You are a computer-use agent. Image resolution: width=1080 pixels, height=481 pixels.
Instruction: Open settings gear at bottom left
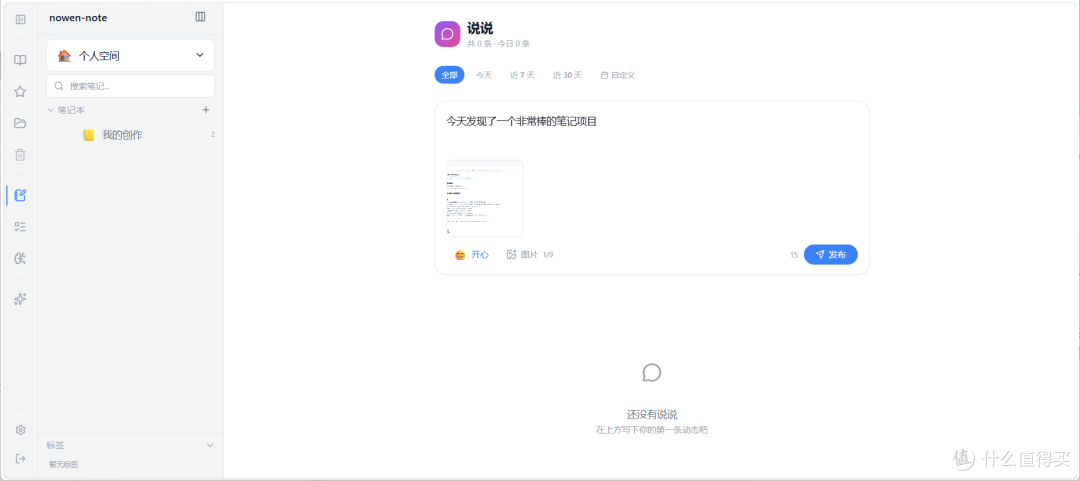tap(21, 430)
